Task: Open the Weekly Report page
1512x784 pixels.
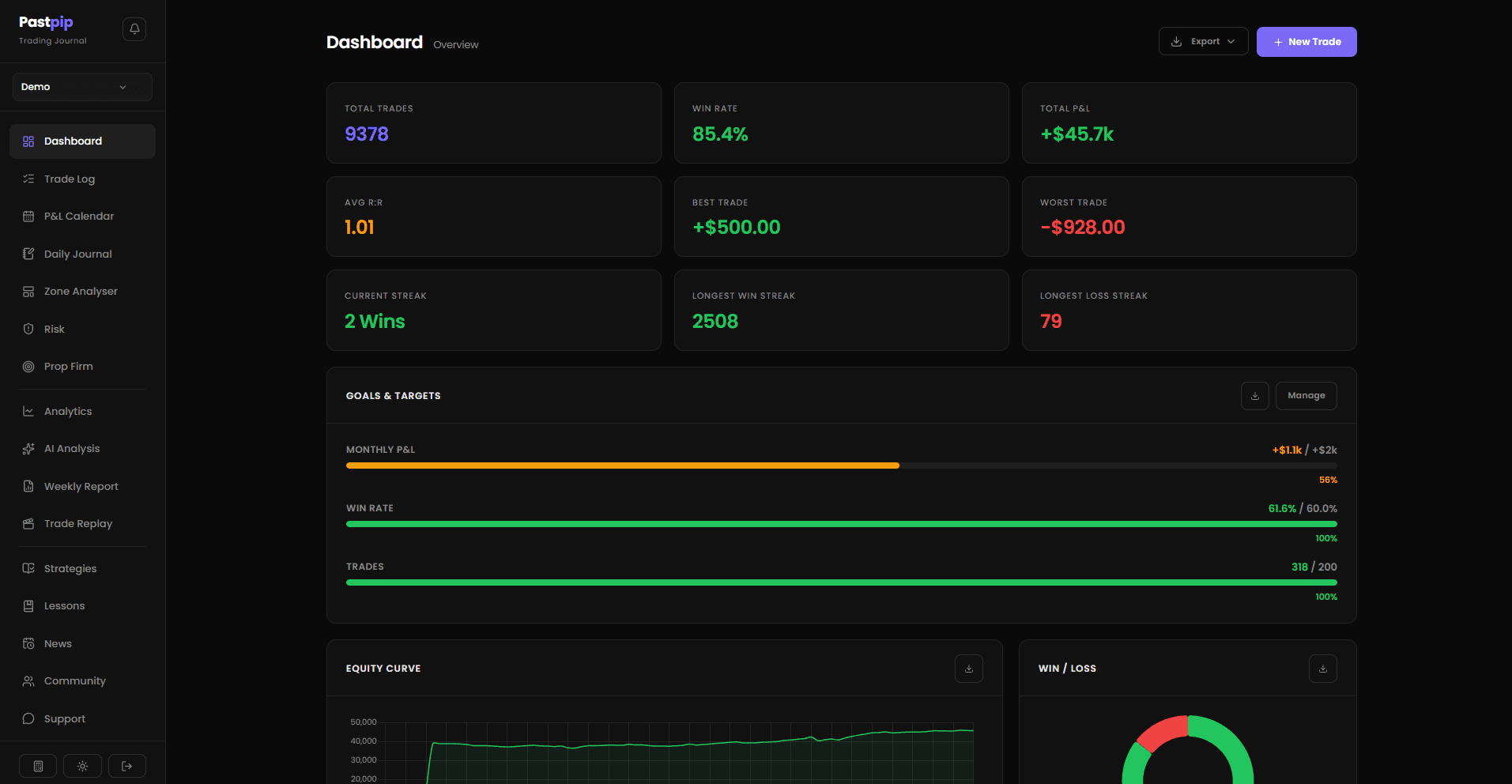Action: (x=82, y=487)
